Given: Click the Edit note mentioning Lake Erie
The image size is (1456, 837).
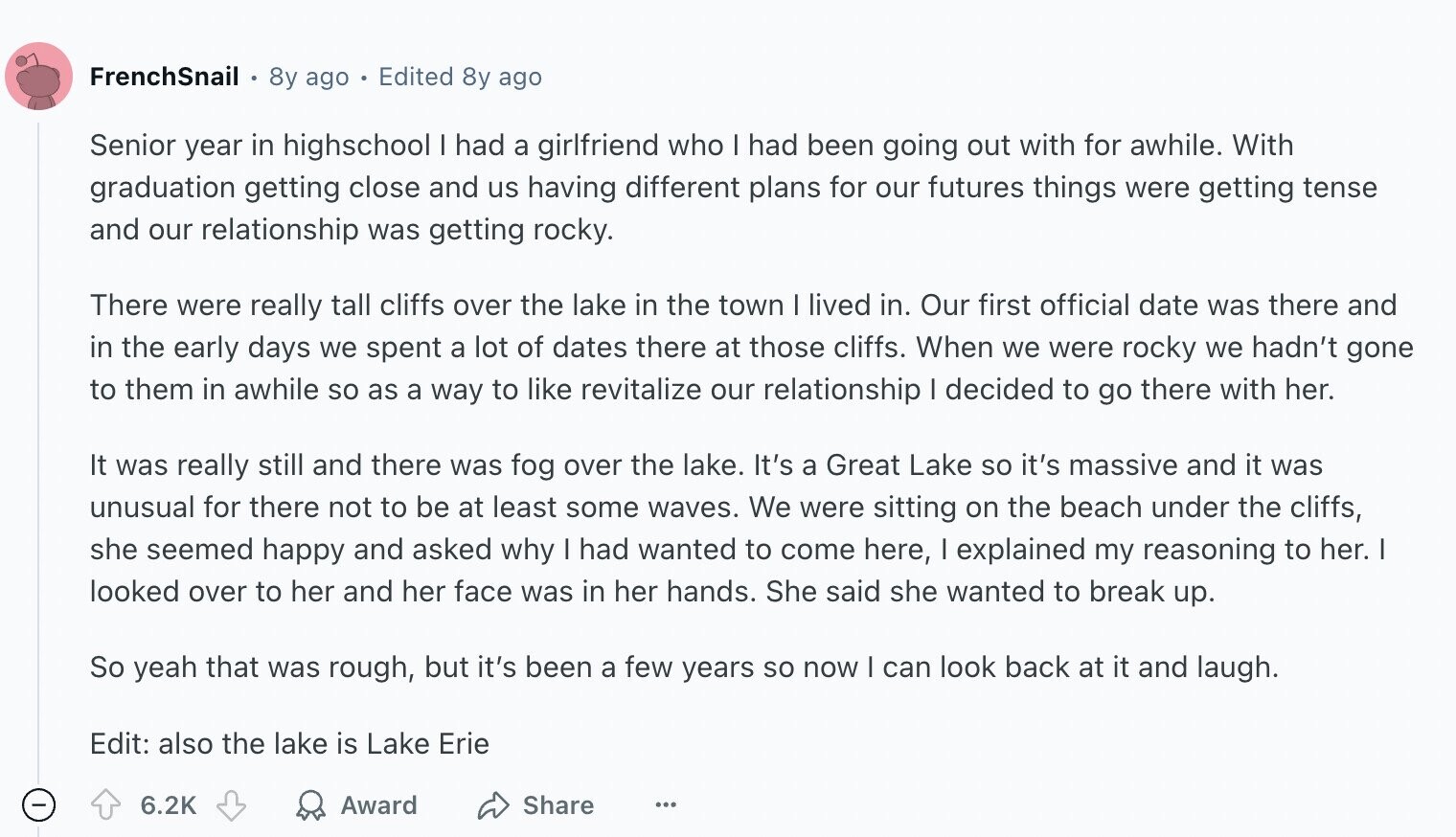Looking at the screenshot, I should (289, 744).
